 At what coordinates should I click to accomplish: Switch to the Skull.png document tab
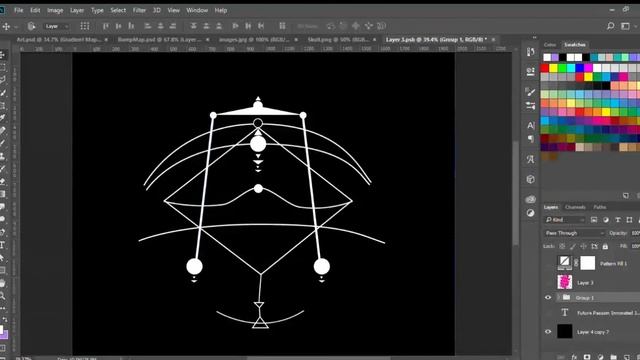pos(337,40)
